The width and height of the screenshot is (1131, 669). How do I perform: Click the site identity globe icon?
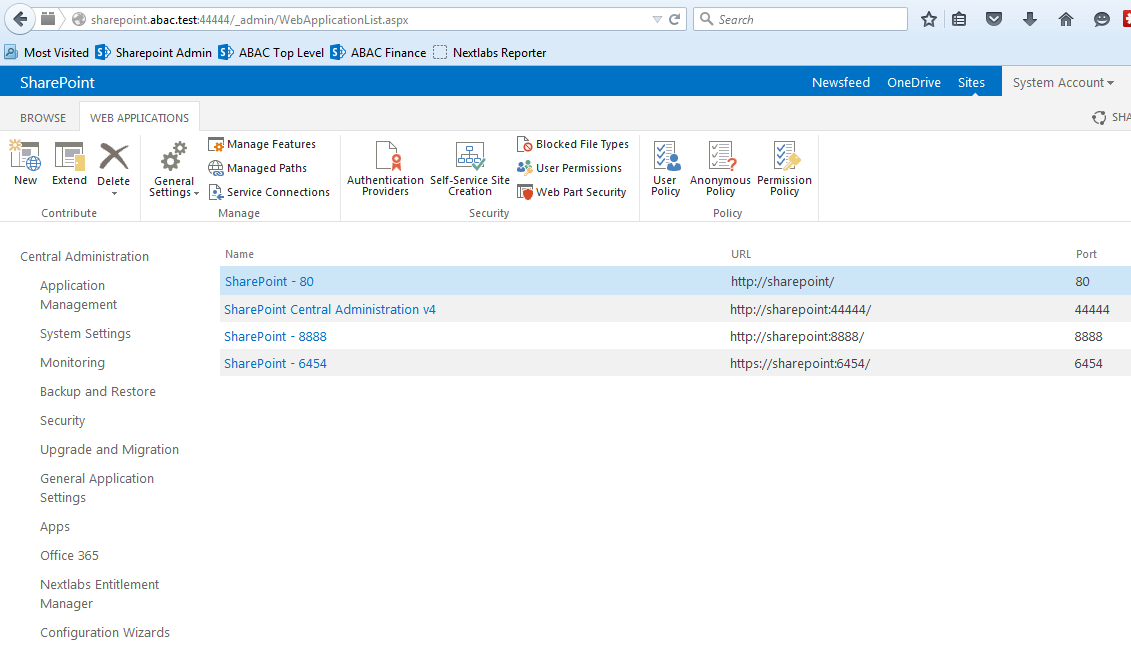point(79,19)
